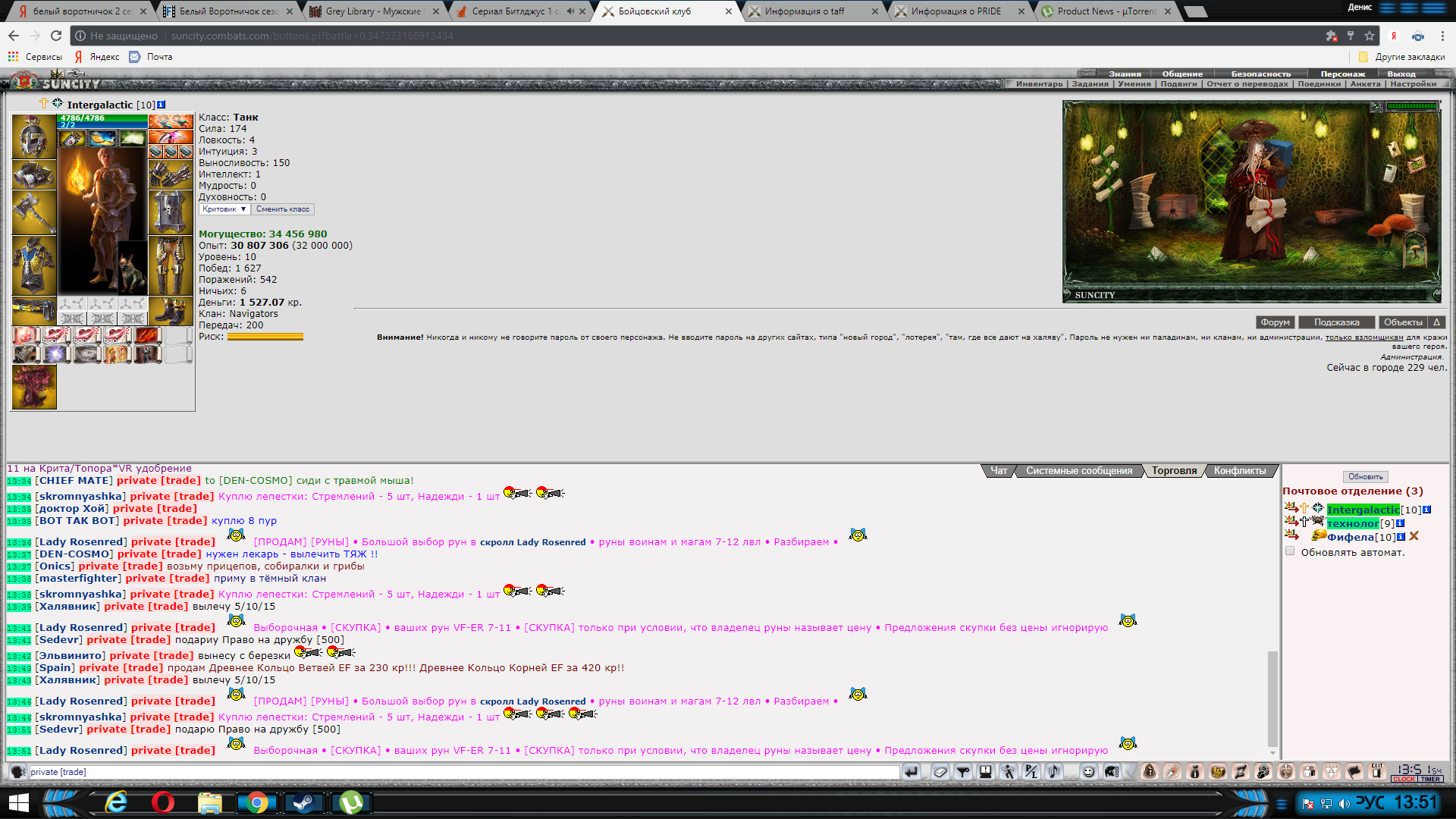Click the money bag icon
Screen dimensions: 1456x819
[x=1195, y=772]
